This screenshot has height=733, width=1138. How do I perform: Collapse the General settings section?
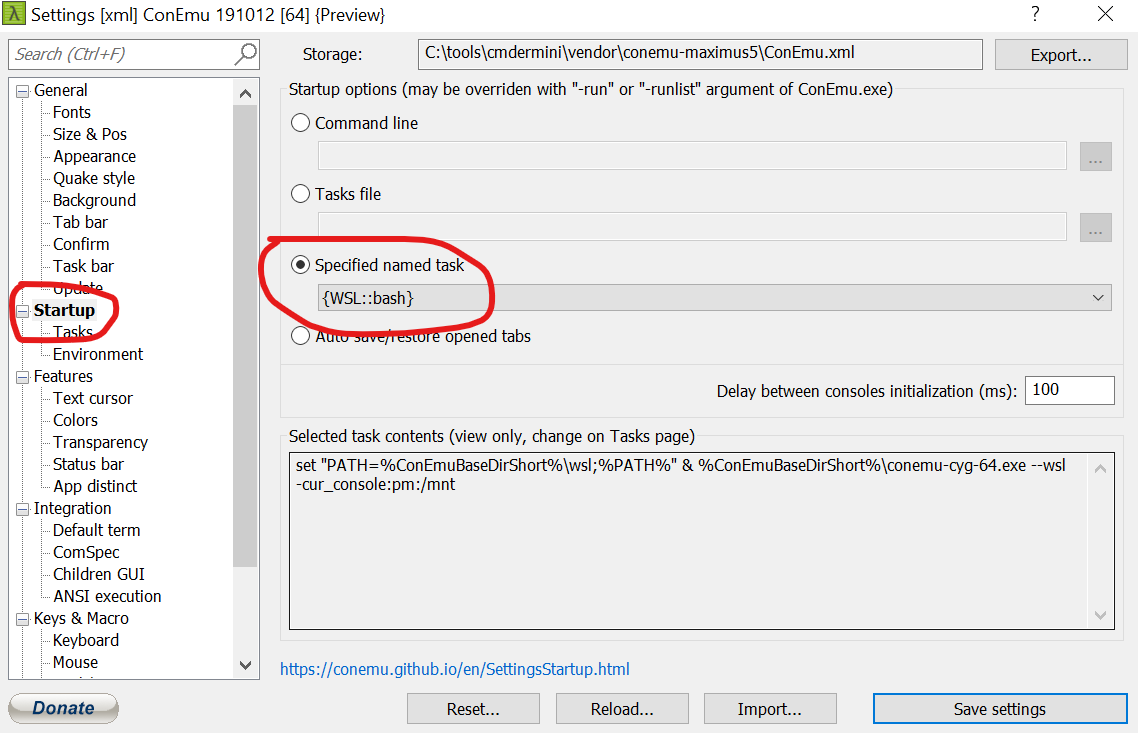pos(22,90)
